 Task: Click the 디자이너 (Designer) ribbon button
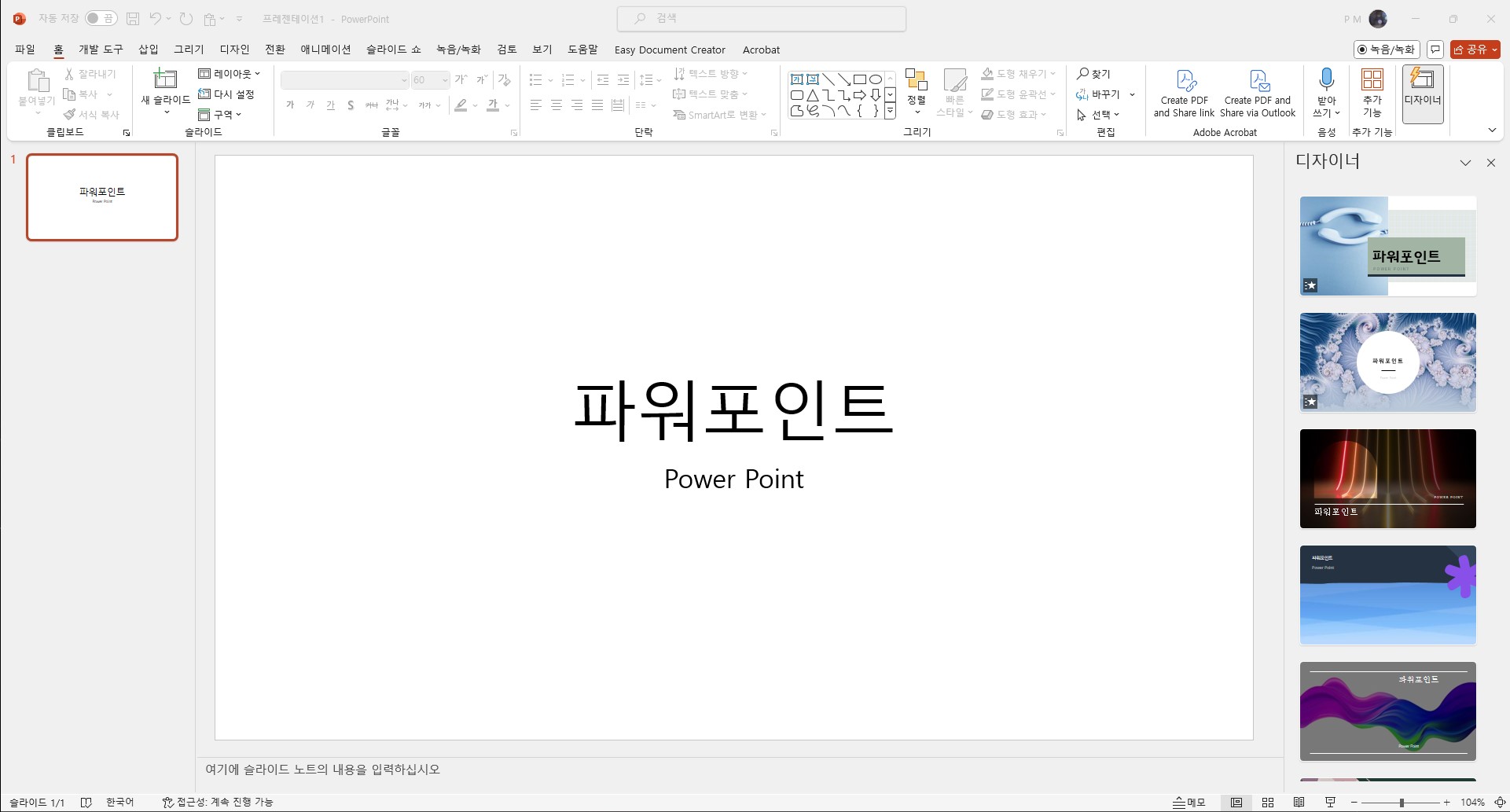coord(1423,94)
